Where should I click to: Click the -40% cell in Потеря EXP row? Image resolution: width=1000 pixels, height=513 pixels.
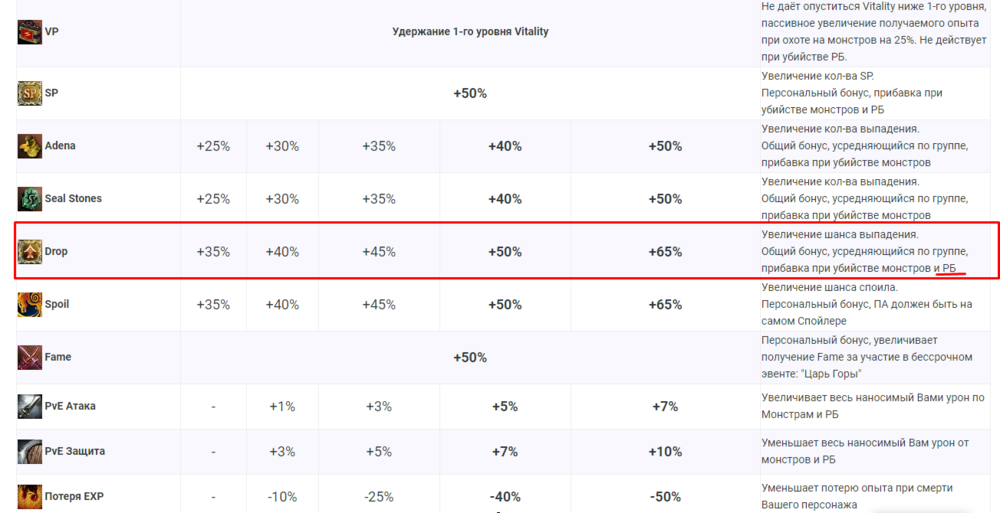click(x=505, y=497)
